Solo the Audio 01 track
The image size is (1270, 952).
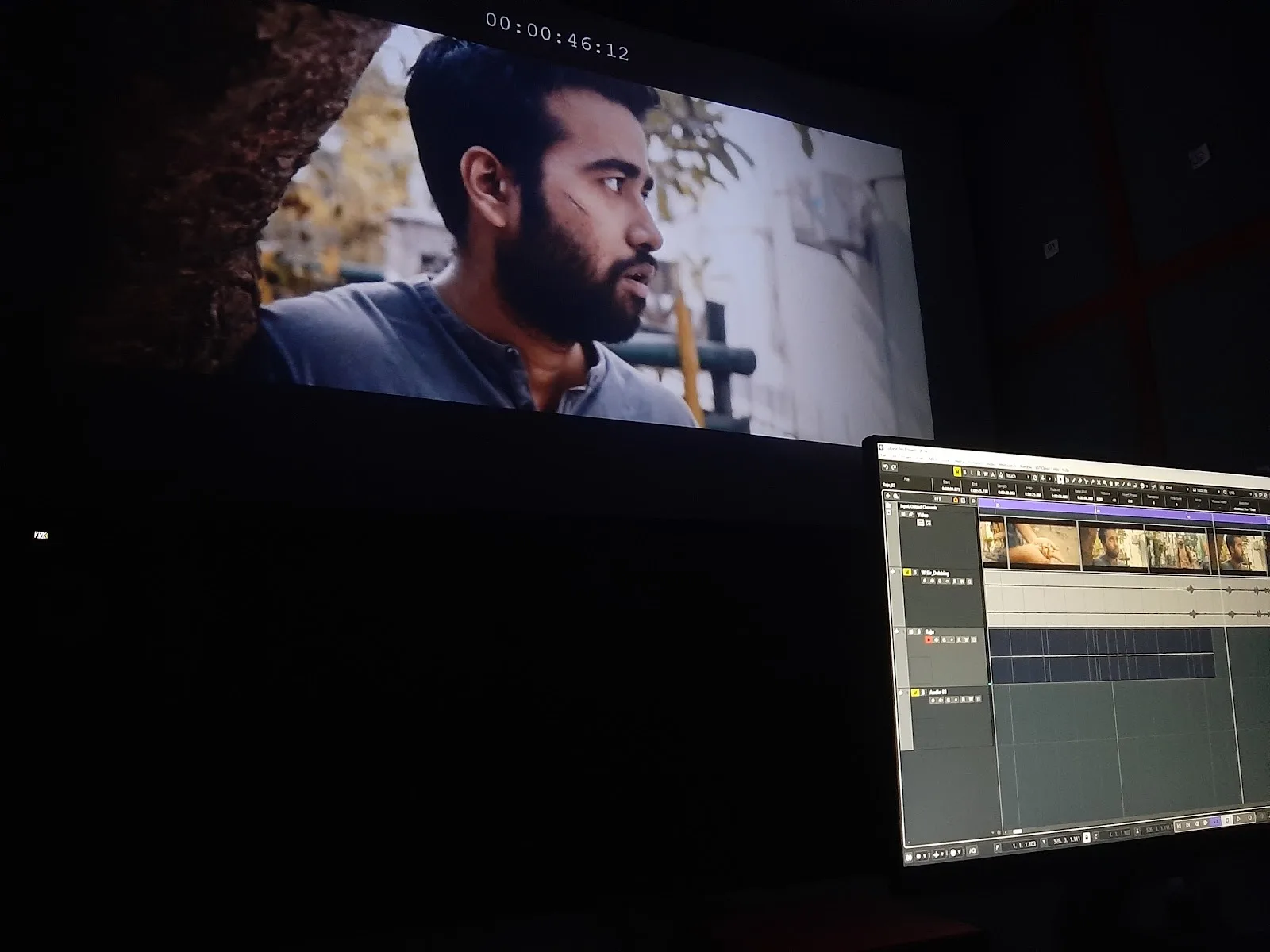923,693
